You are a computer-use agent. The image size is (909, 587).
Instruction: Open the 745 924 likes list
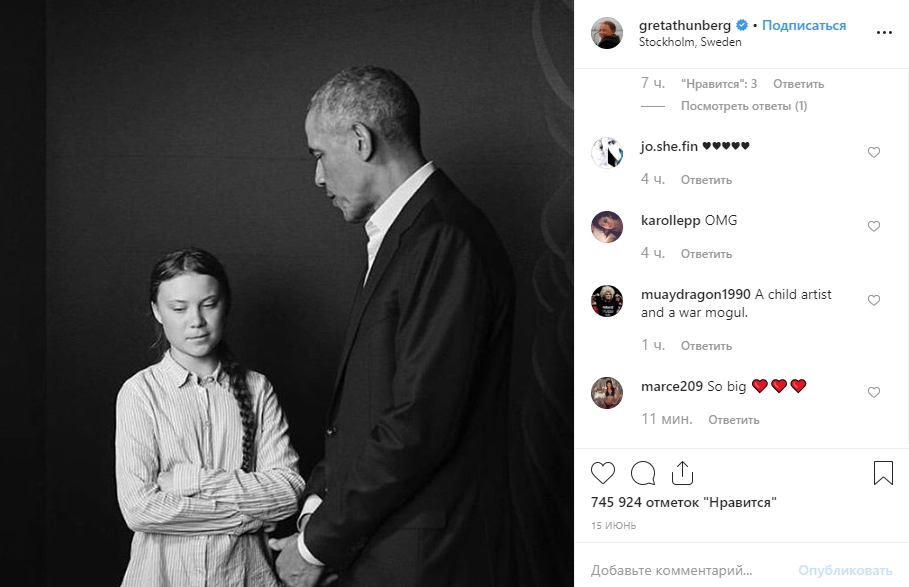(683, 502)
